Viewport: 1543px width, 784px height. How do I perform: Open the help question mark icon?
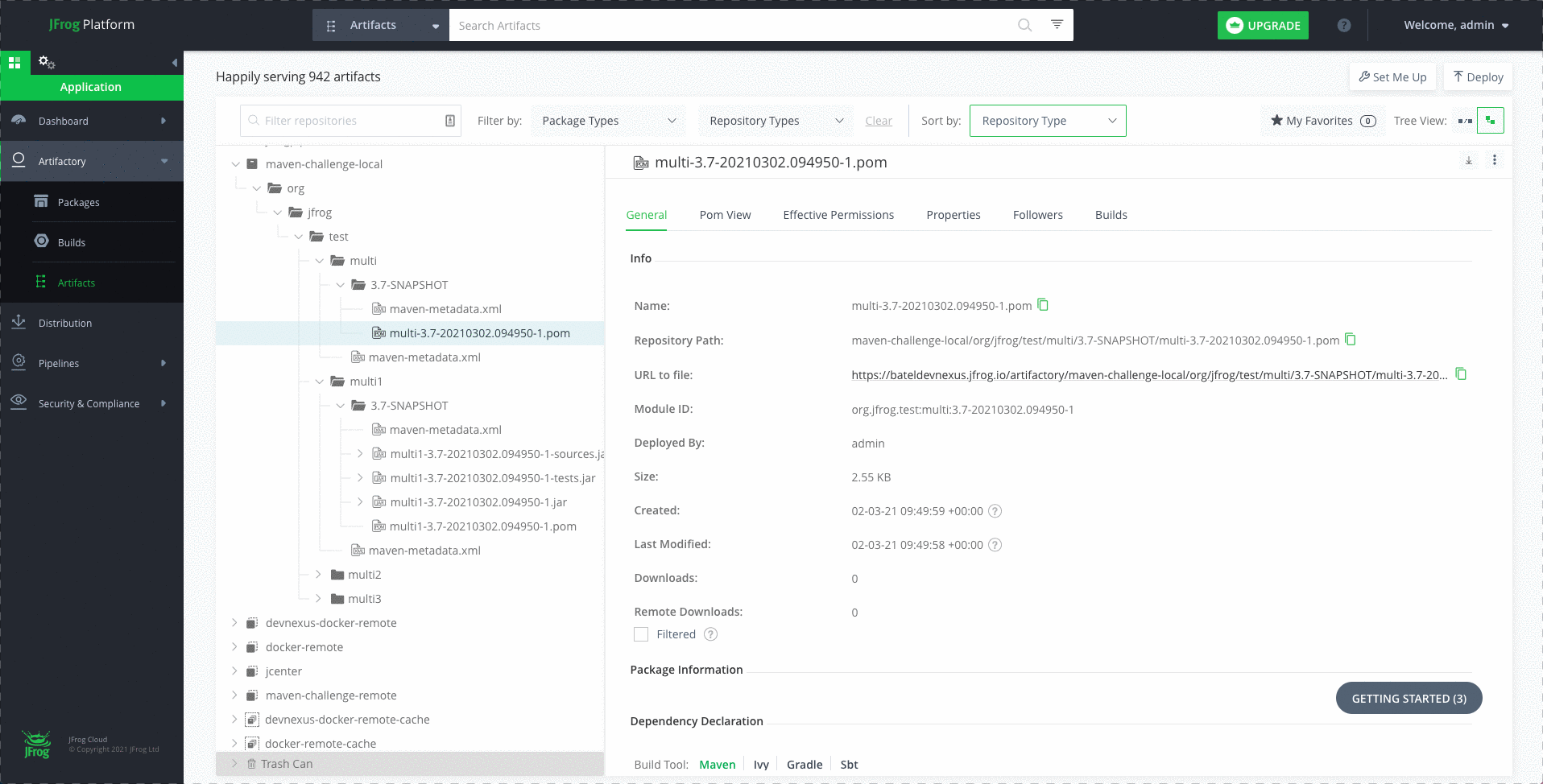point(1344,26)
